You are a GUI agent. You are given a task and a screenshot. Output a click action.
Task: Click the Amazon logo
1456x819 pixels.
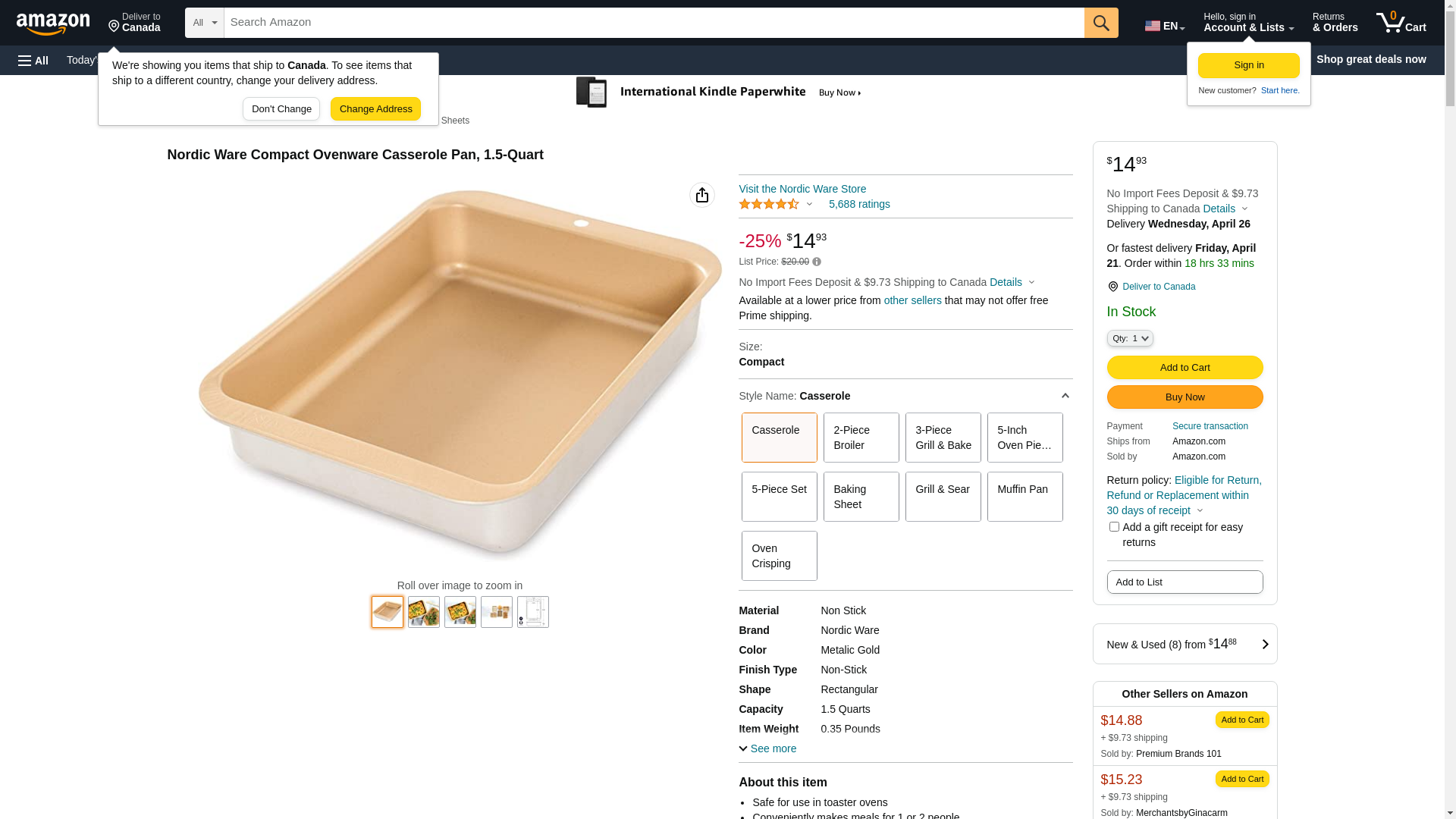pyautogui.click(x=53, y=24)
